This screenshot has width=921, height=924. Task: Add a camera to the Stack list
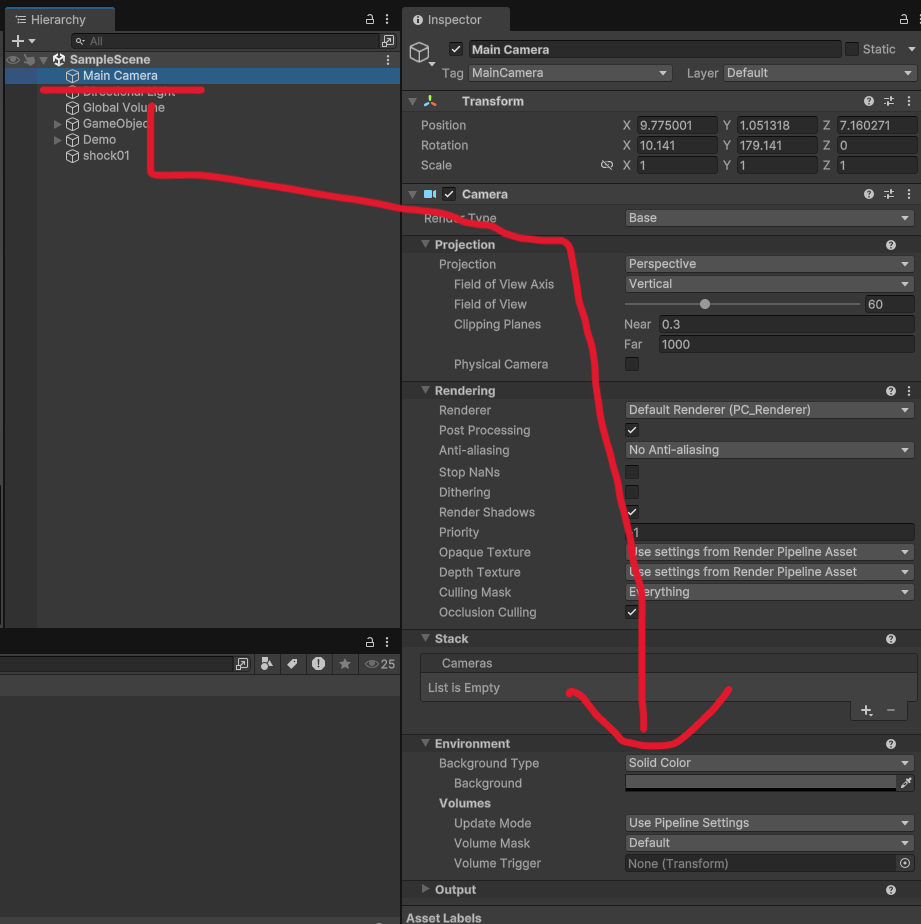(867, 710)
